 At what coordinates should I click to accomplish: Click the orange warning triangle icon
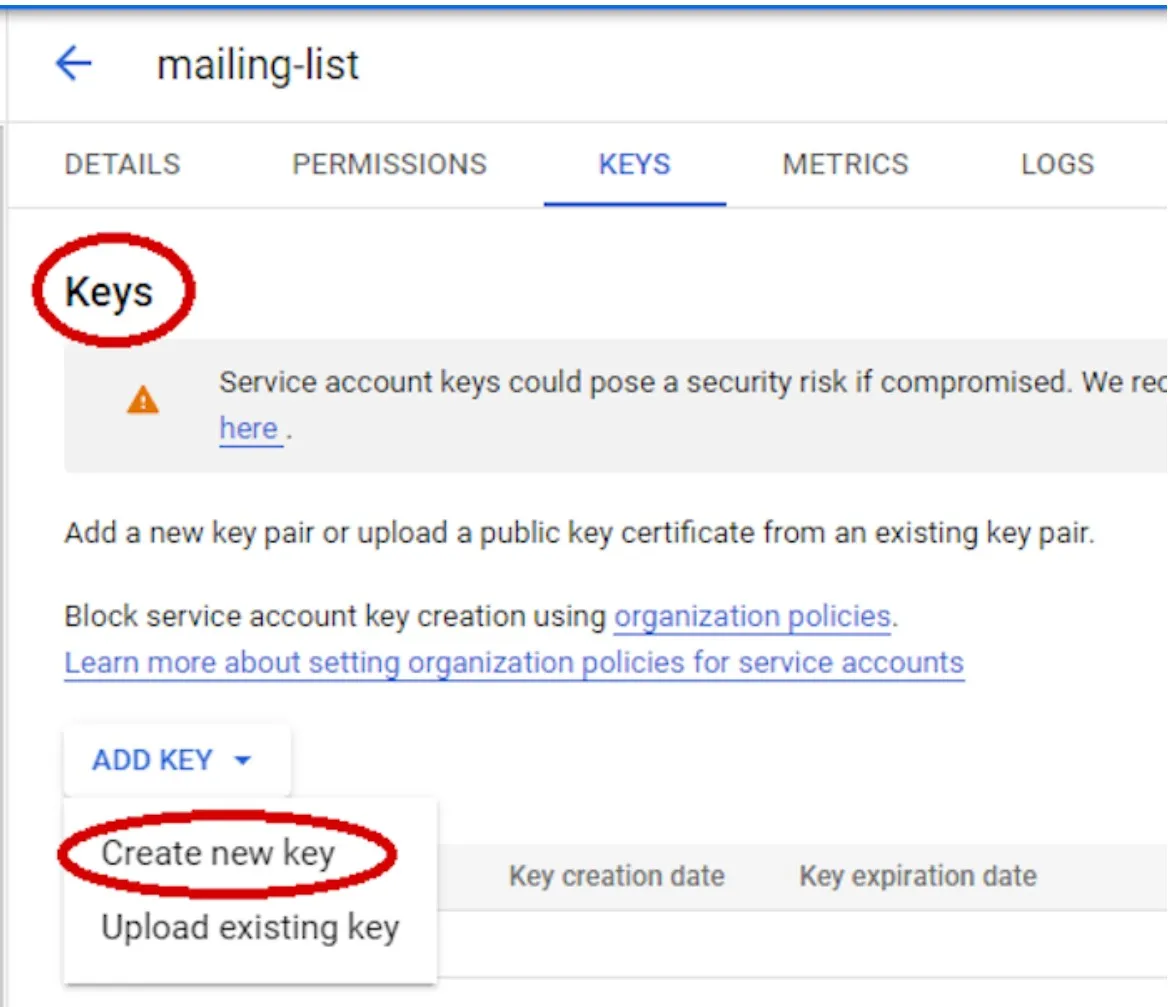click(x=143, y=399)
